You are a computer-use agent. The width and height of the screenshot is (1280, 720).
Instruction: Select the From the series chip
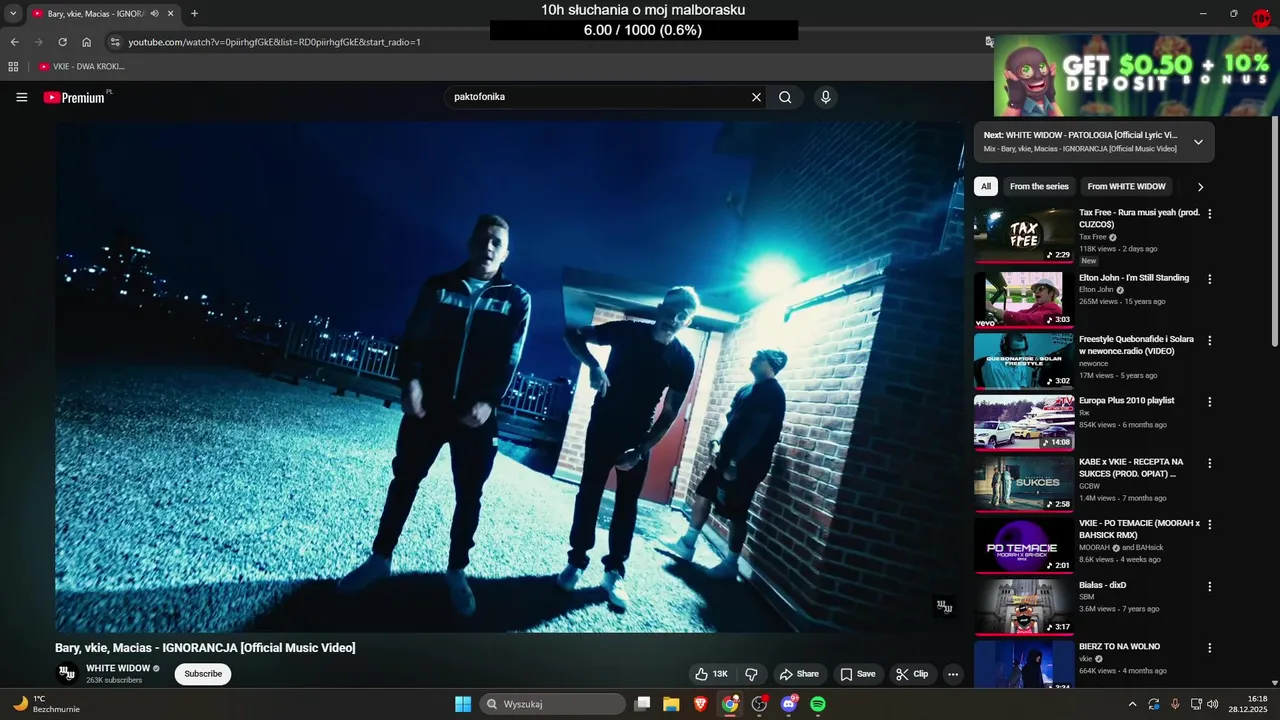point(1039,186)
